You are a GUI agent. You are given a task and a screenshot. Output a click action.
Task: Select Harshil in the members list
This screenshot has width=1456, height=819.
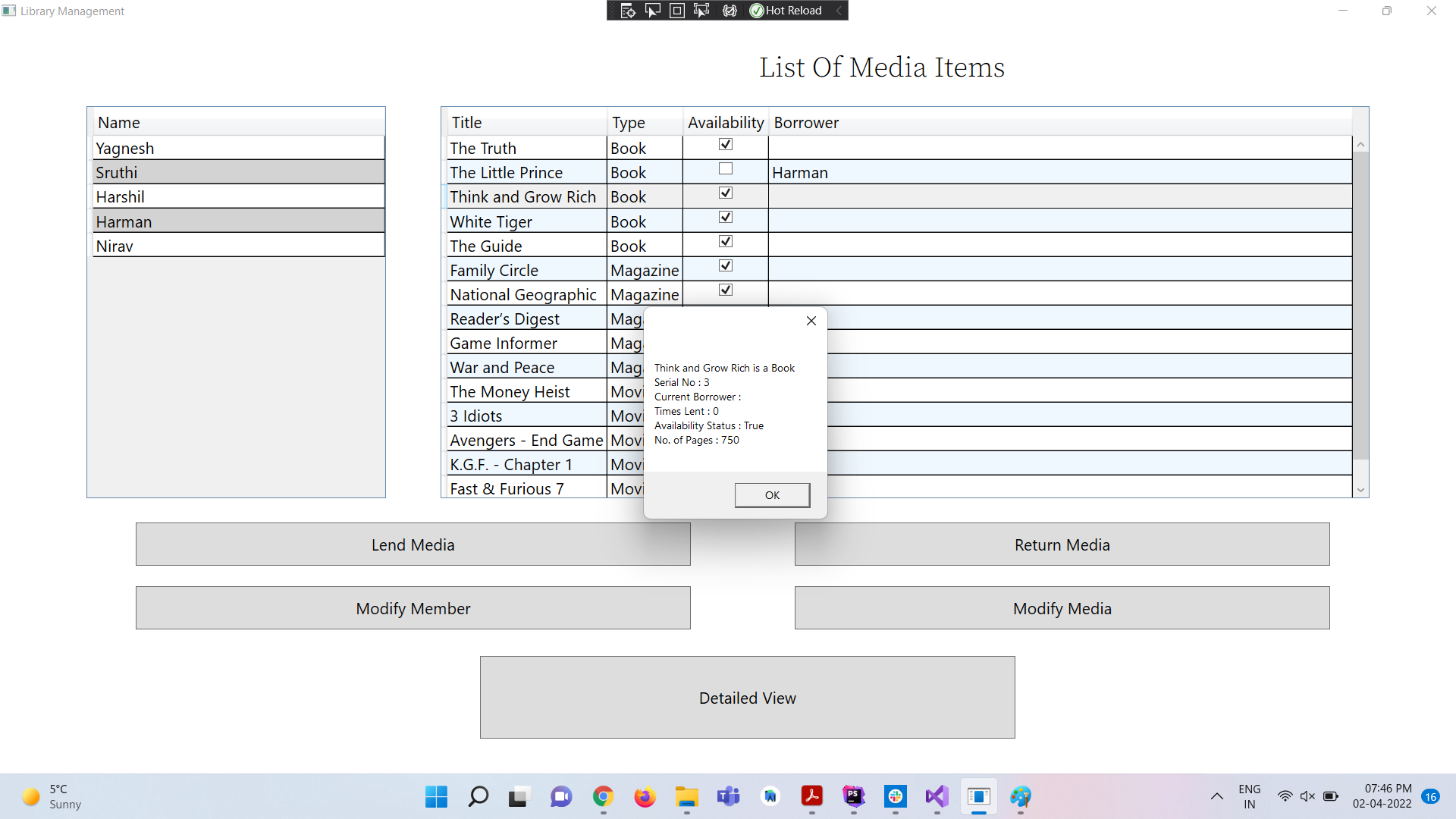238,196
